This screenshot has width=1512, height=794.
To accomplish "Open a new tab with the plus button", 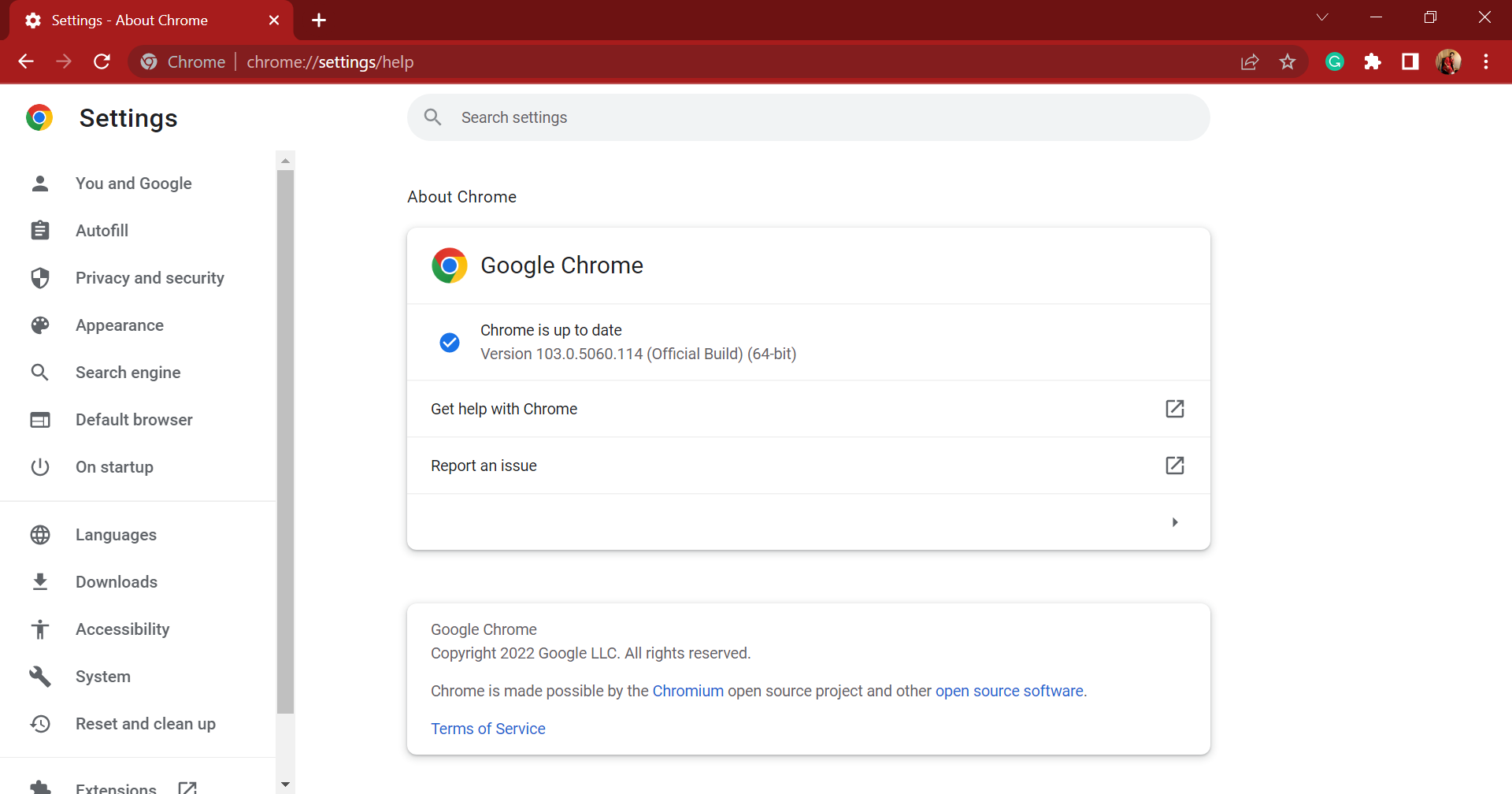I will pyautogui.click(x=319, y=20).
